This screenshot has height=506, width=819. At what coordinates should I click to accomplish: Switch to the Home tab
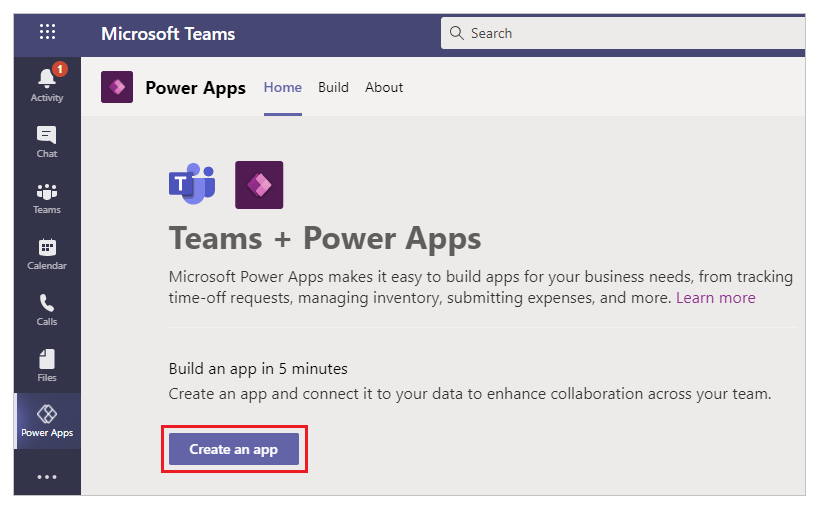[283, 87]
